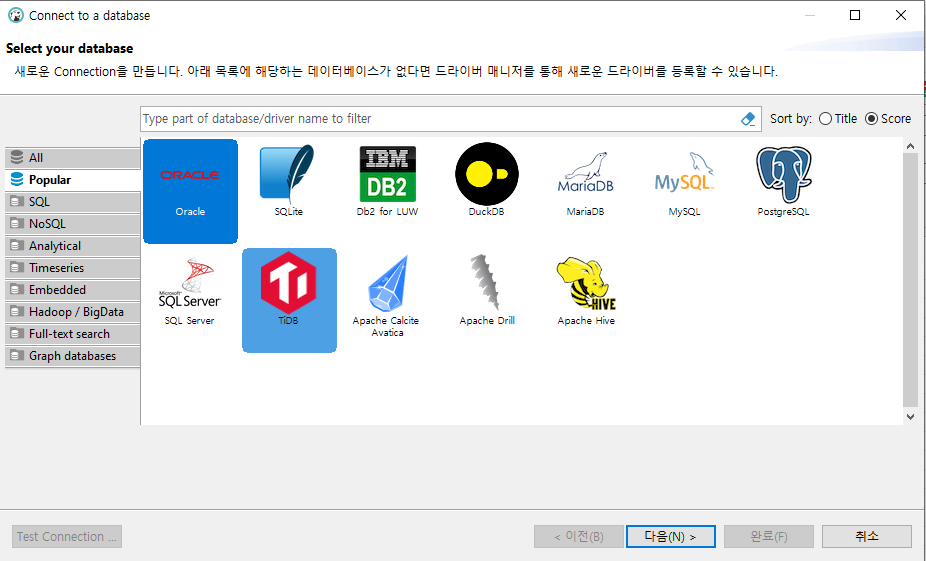Choose the SQLite database driver
The width and height of the screenshot is (926, 561).
point(289,181)
